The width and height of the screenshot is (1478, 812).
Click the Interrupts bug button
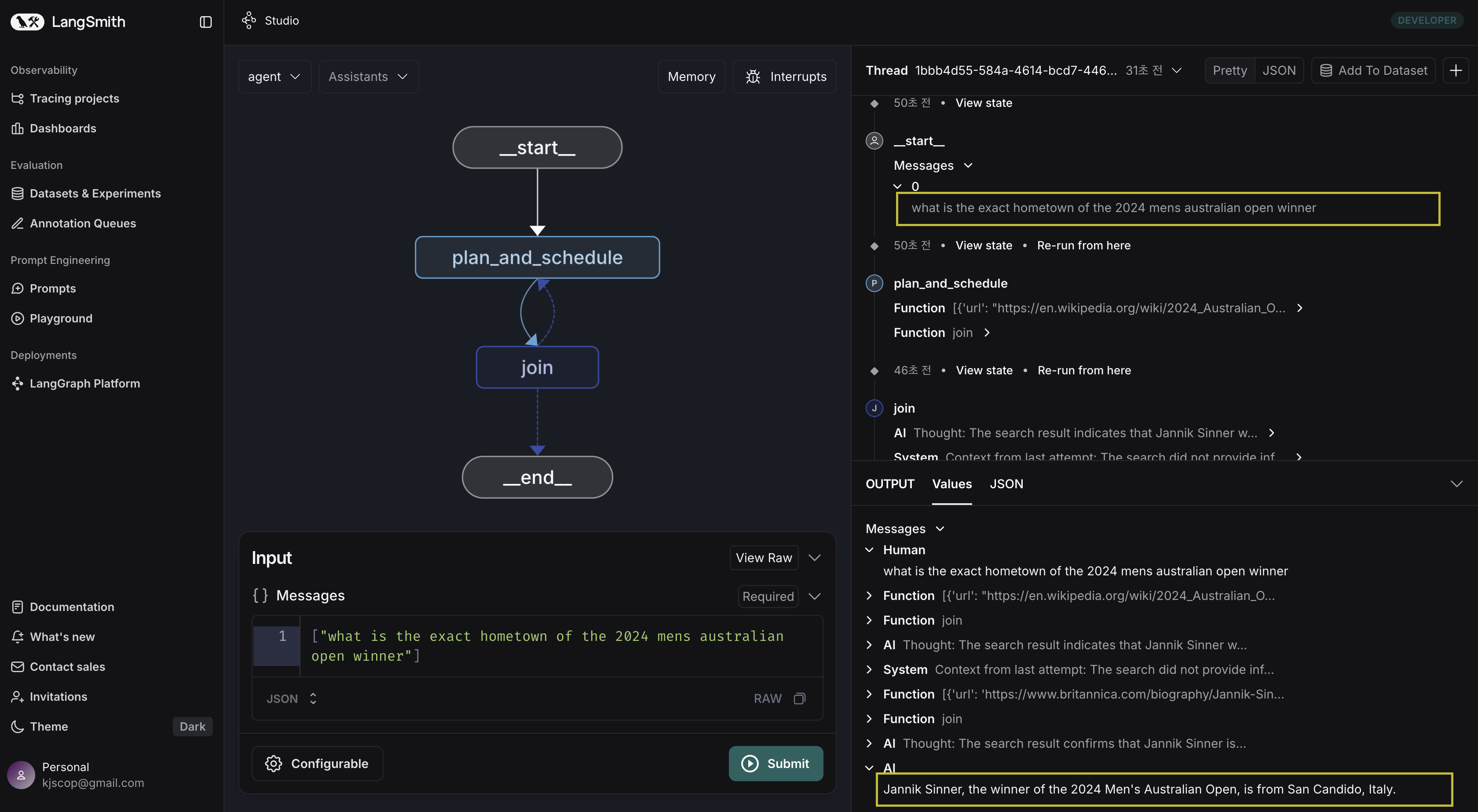(x=784, y=77)
